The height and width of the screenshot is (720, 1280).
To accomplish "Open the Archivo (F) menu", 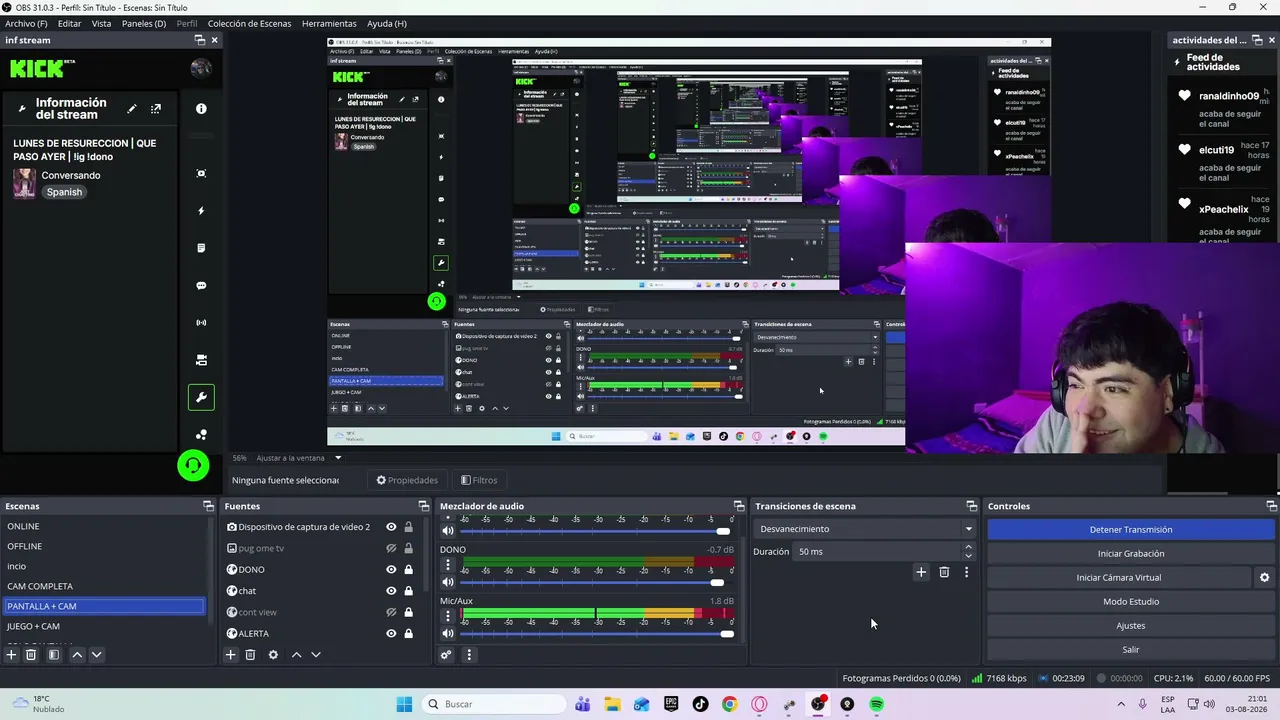I will pyautogui.click(x=26, y=23).
